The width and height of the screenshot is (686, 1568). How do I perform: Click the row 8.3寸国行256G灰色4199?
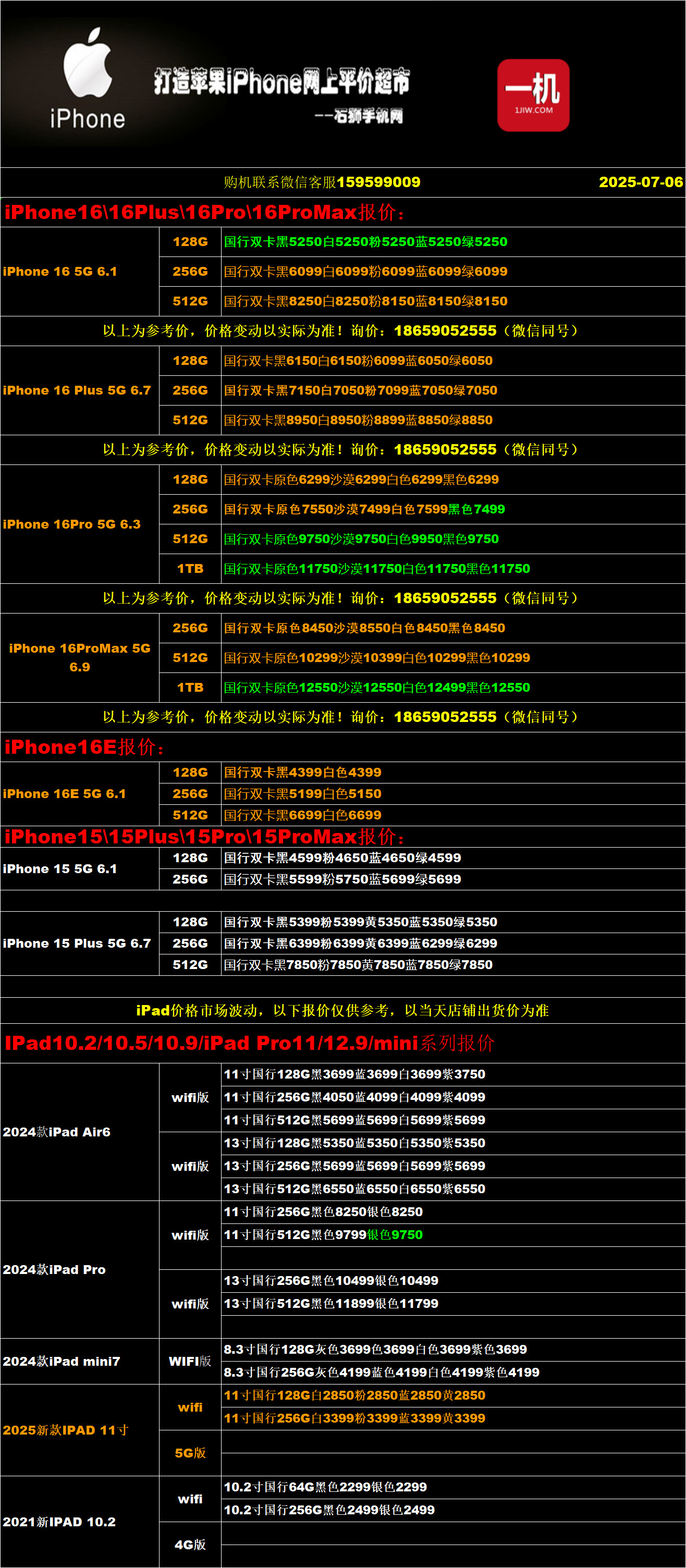coord(454,1373)
